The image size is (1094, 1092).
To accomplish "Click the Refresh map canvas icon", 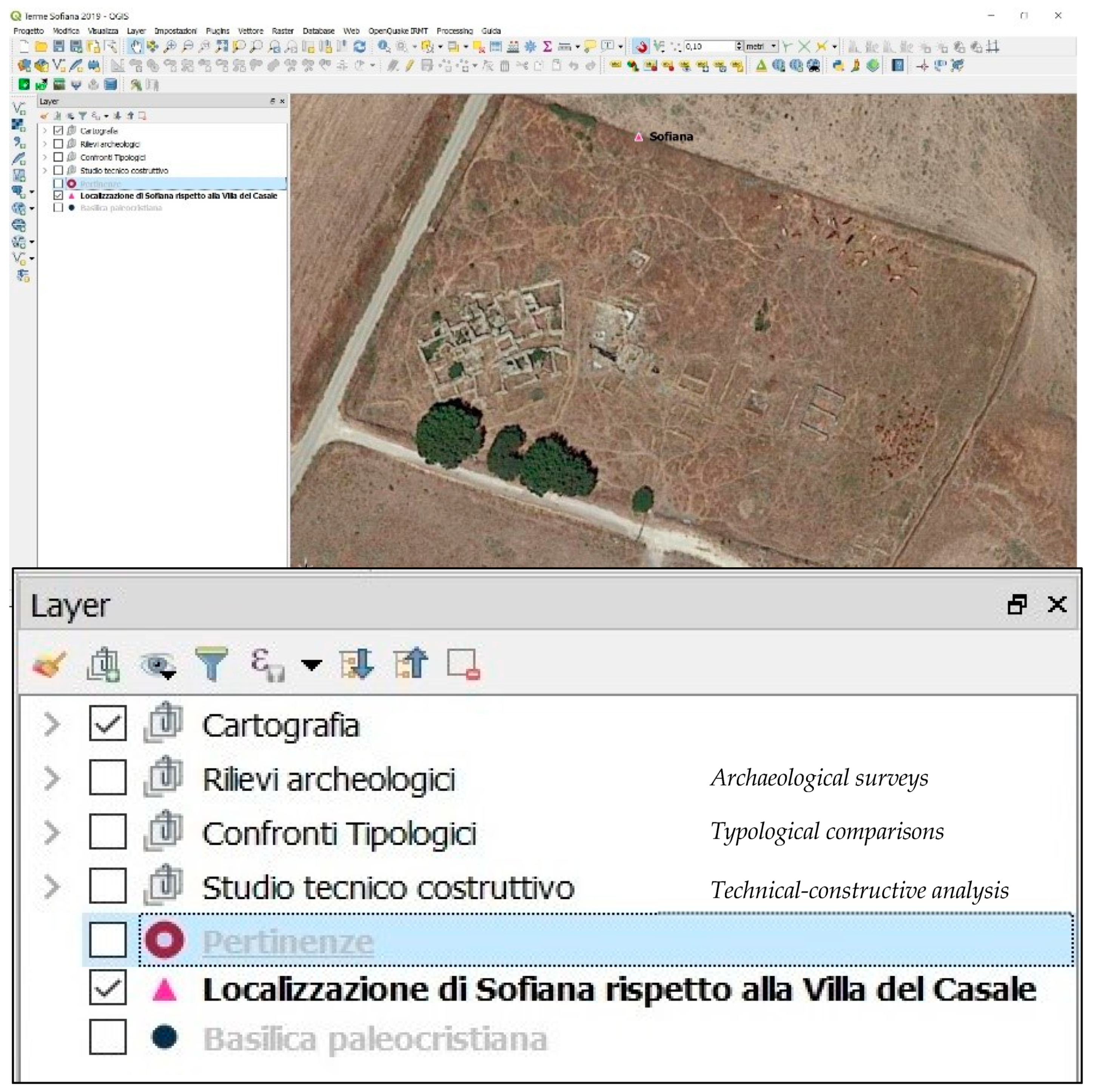I will tap(359, 47).
